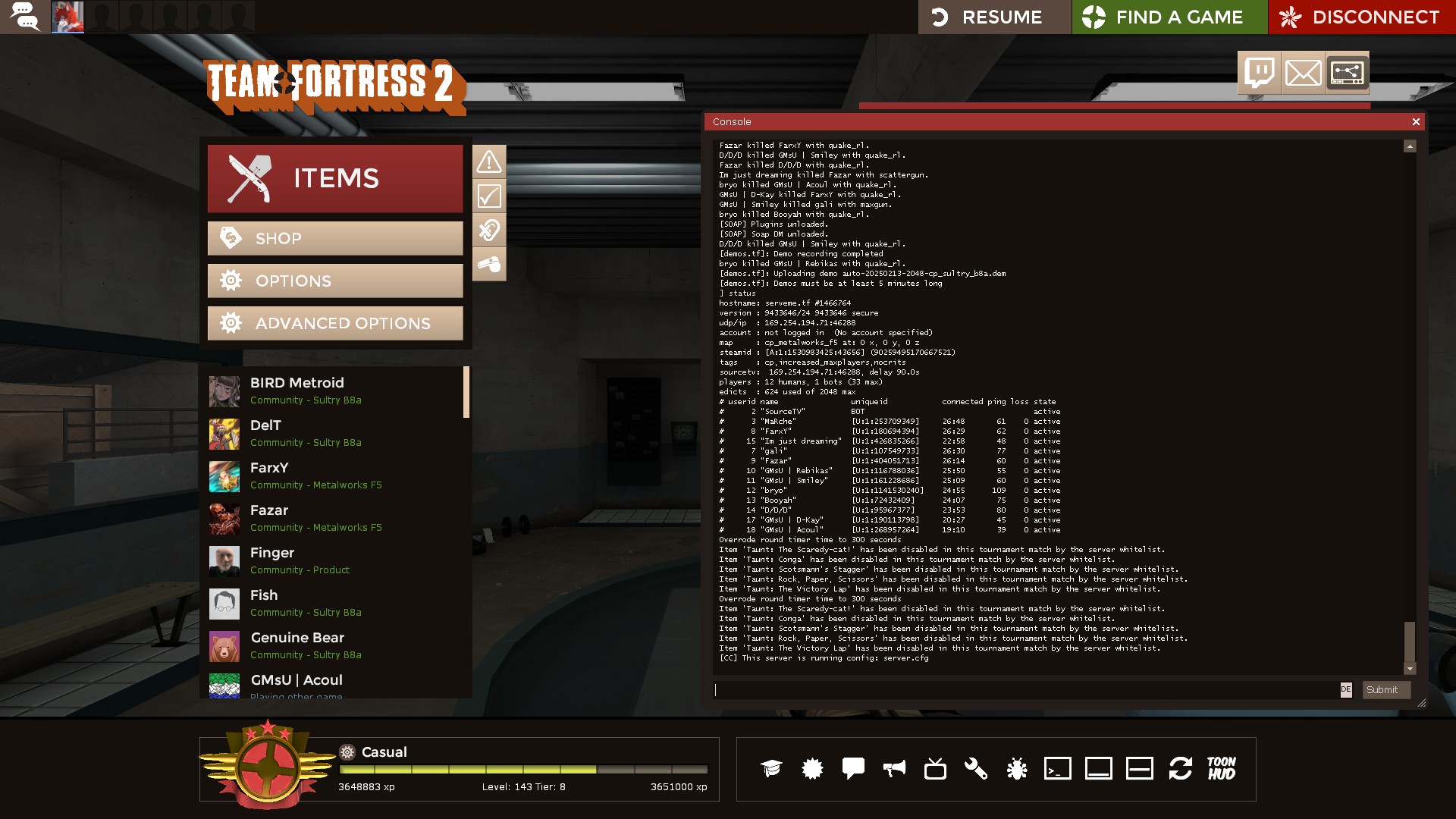Open the ADVANCED OPTIONS menu
The height and width of the screenshot is (819, 1456).
(x=335, y=323)
